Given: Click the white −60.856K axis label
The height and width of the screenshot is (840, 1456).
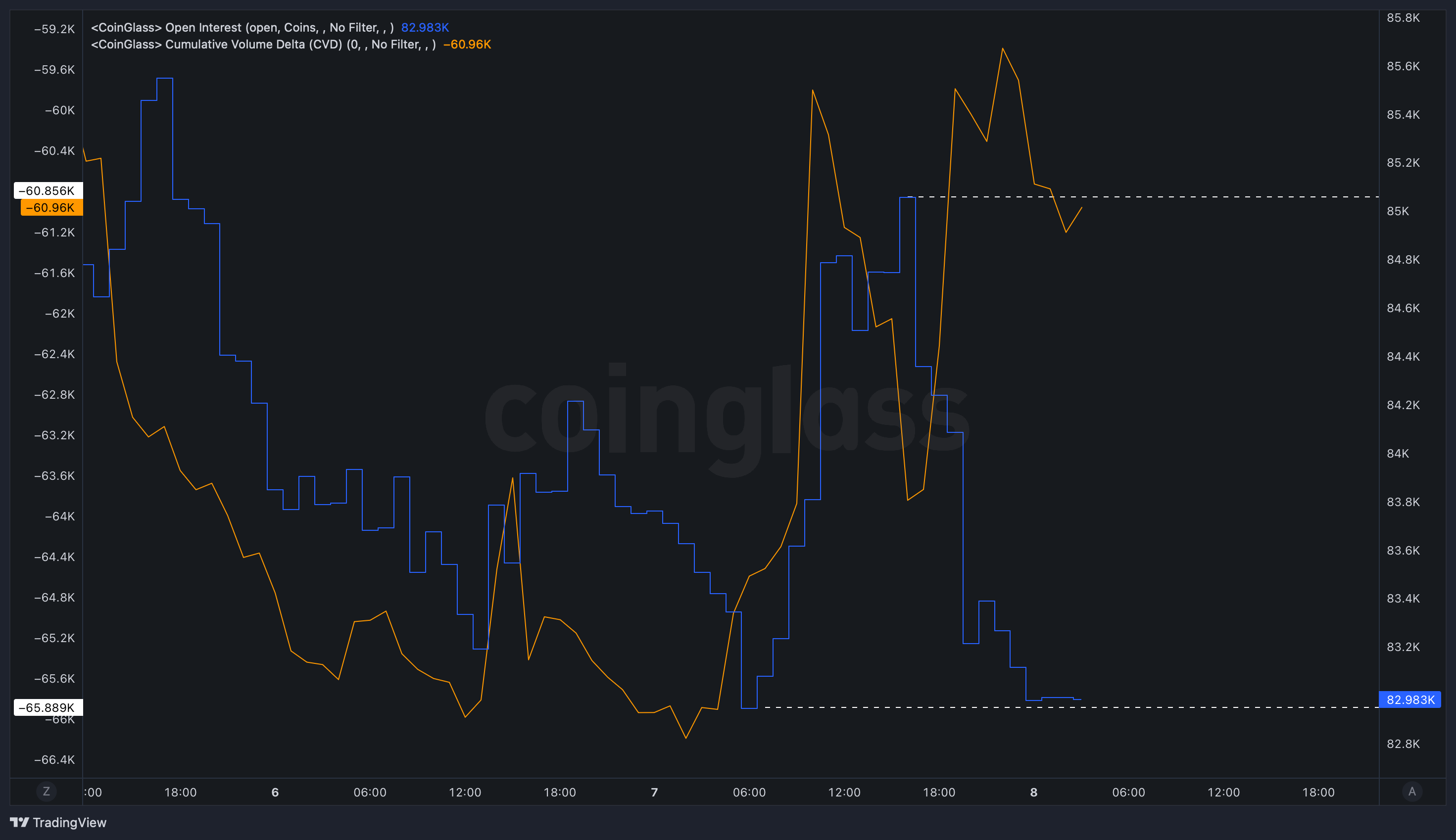Looking at the screenshot, I should (48, 190).
